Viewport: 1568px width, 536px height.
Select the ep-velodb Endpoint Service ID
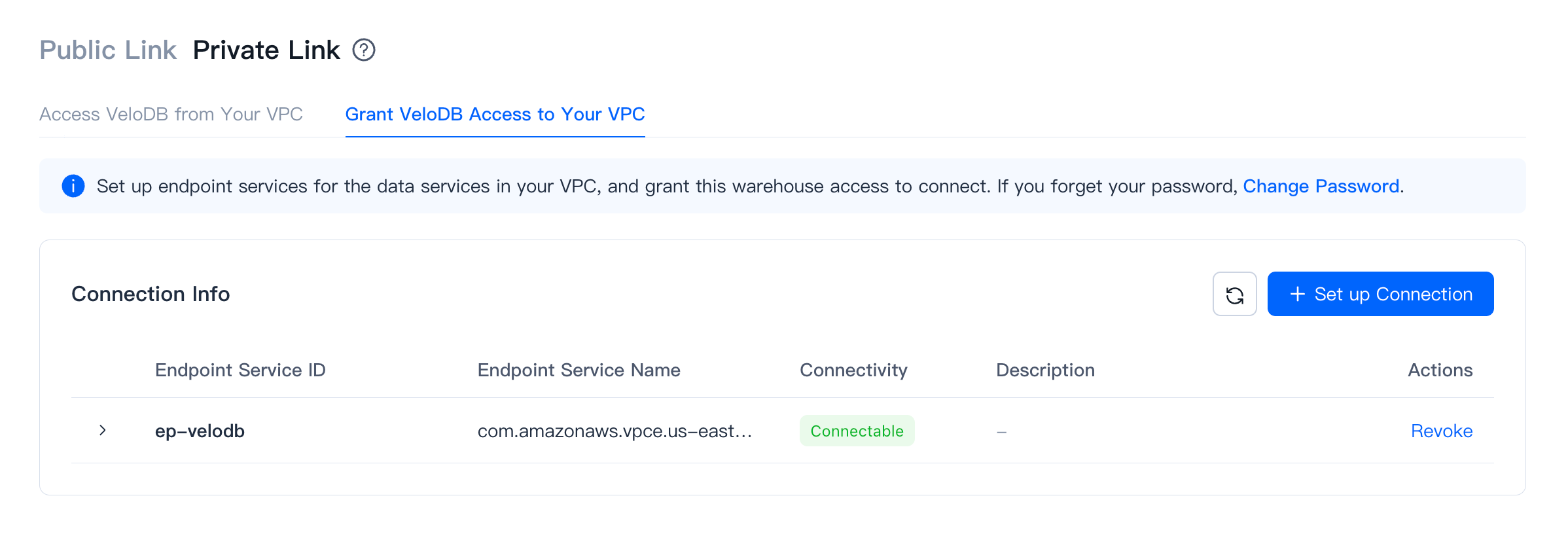(x=200, y=431)
